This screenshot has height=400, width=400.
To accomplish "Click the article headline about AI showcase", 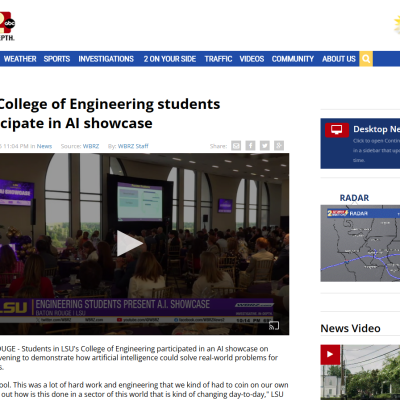I will pos(110,114).
